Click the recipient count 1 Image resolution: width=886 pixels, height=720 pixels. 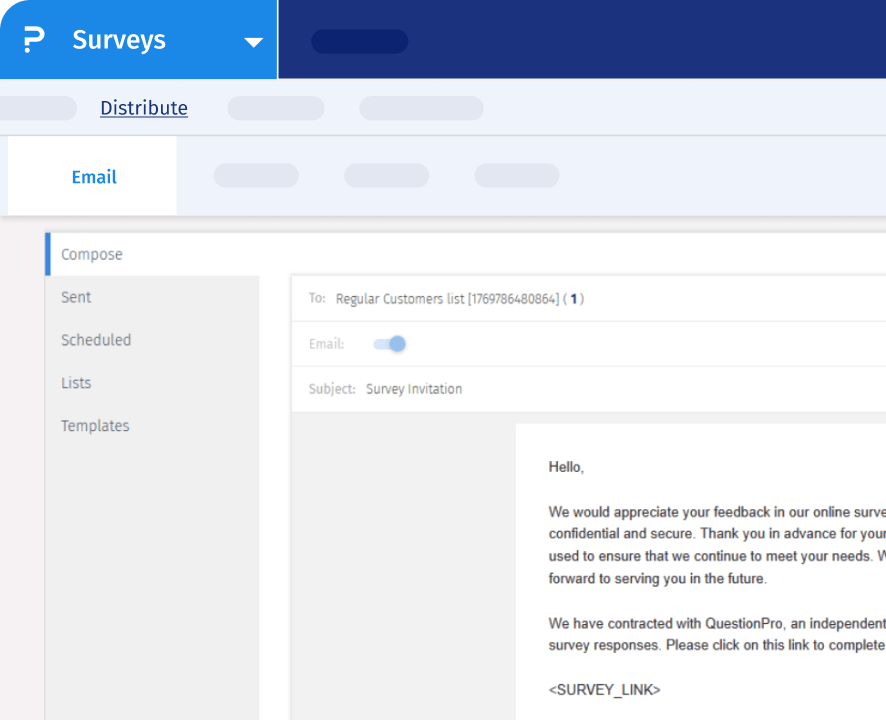tap(574, 299)
